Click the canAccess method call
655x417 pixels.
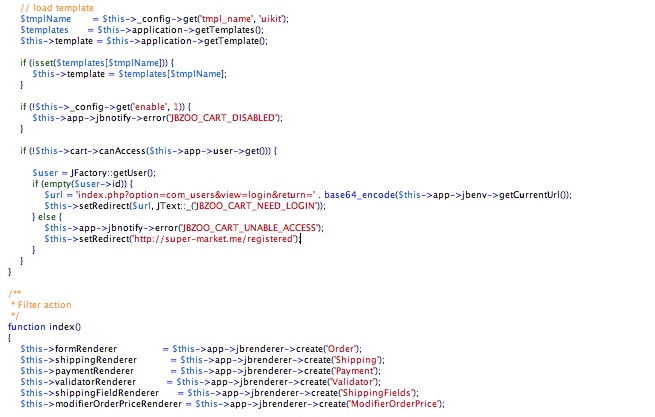[x=122, y=151]
